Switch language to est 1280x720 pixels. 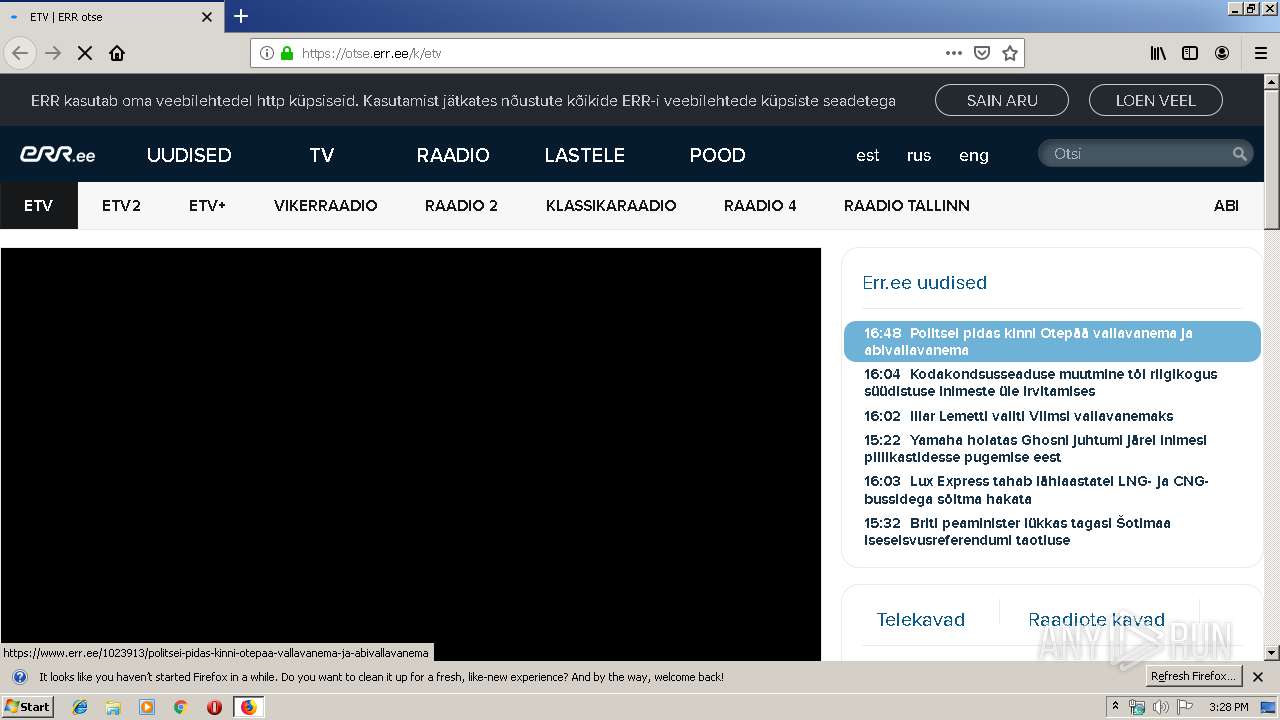point(868,155)
